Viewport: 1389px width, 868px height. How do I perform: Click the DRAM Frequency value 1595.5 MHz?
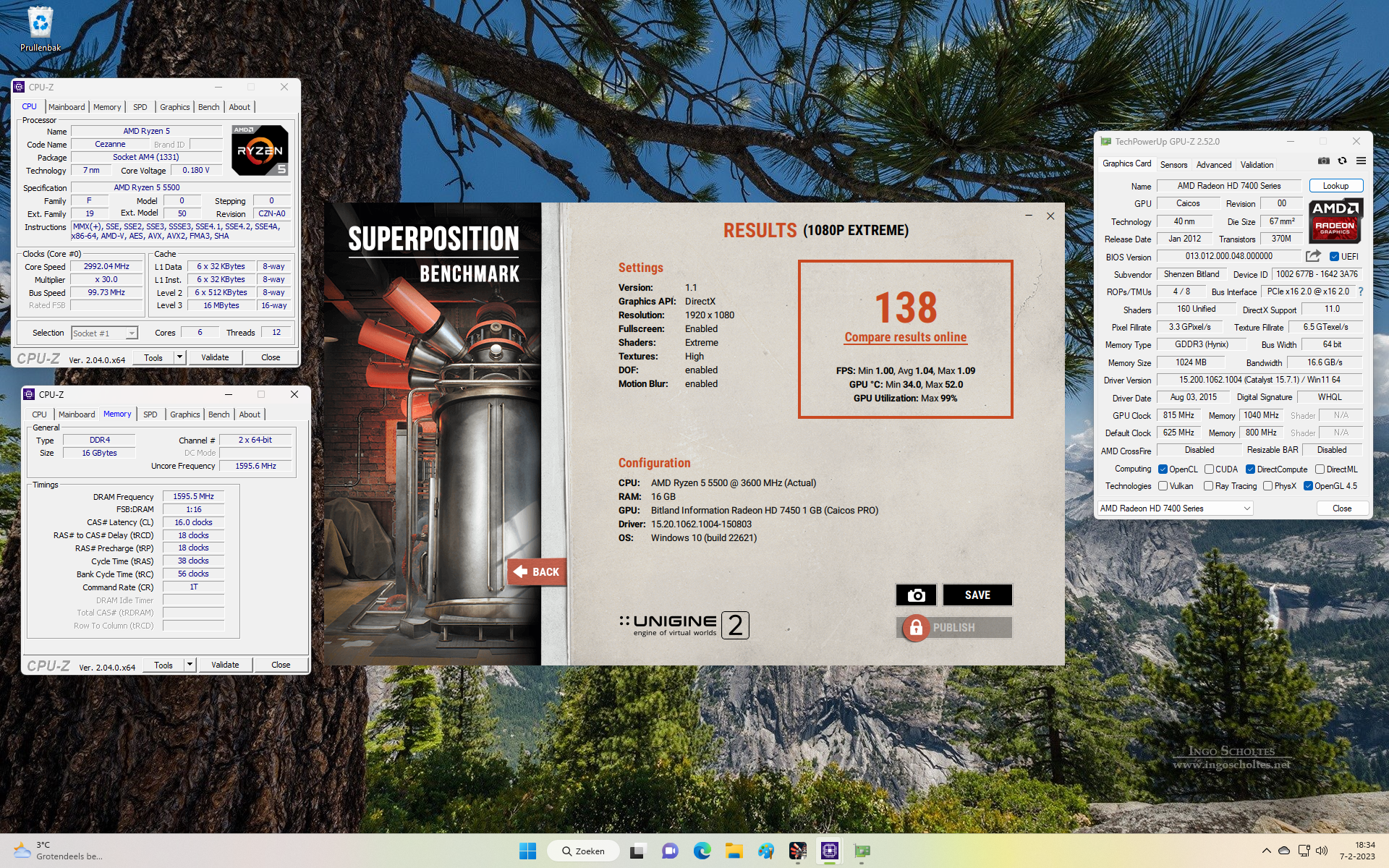coord(193,496)
